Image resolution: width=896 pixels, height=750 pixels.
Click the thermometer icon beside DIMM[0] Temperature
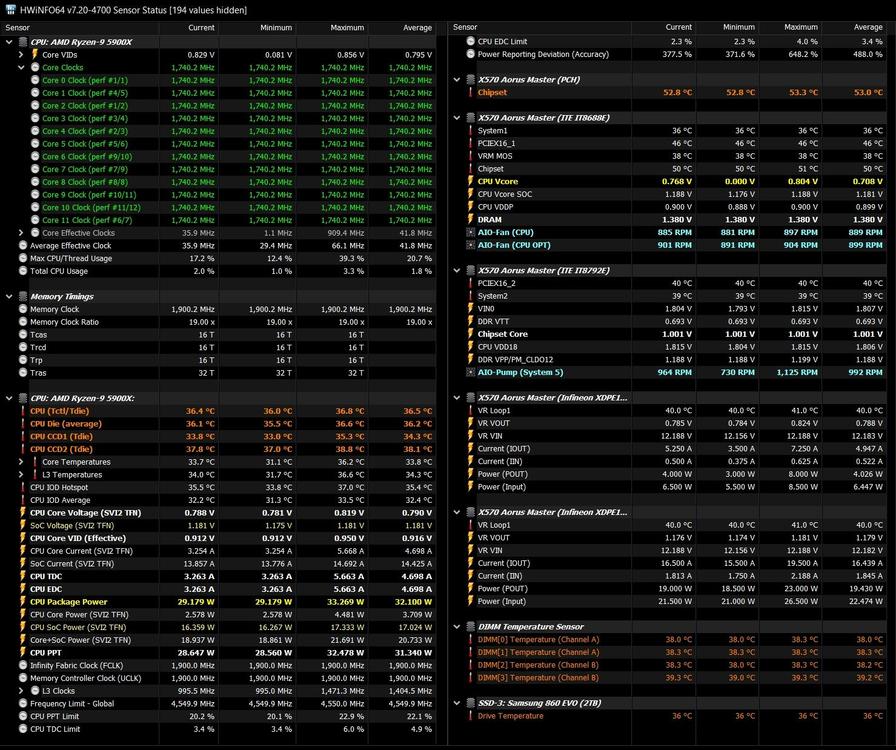click(470, 640)
